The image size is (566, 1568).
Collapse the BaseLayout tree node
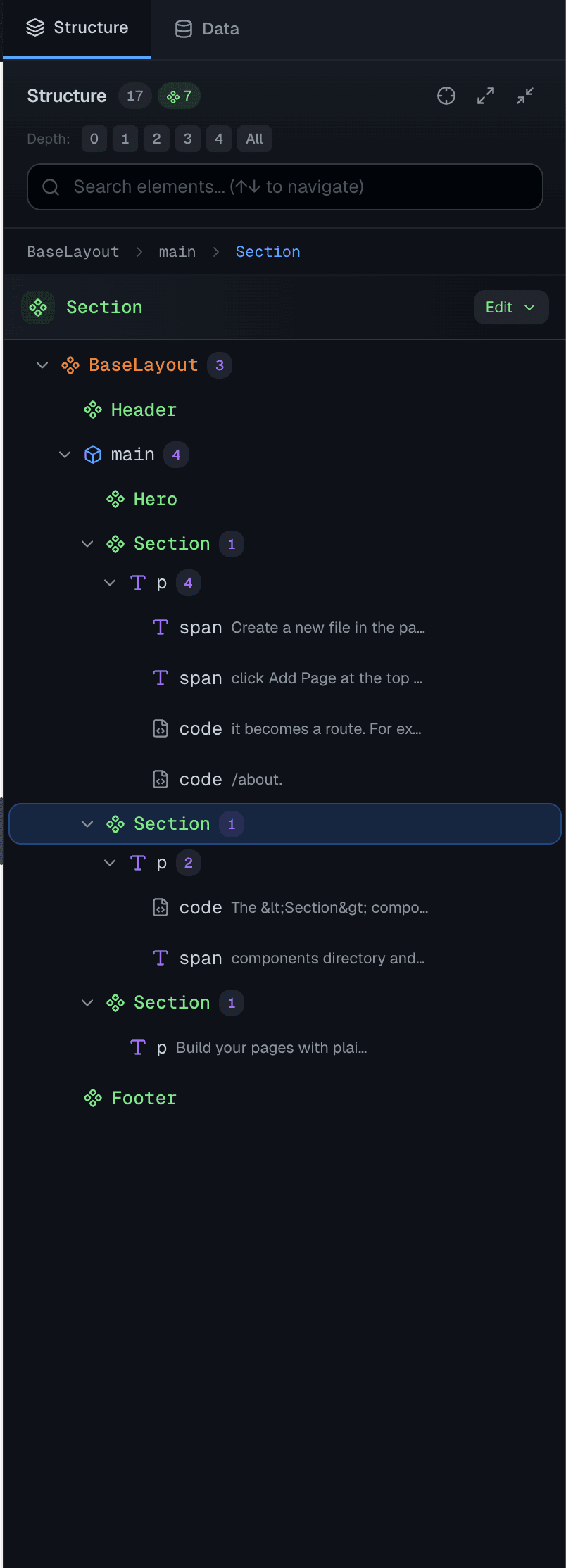[x=42, y=365]
